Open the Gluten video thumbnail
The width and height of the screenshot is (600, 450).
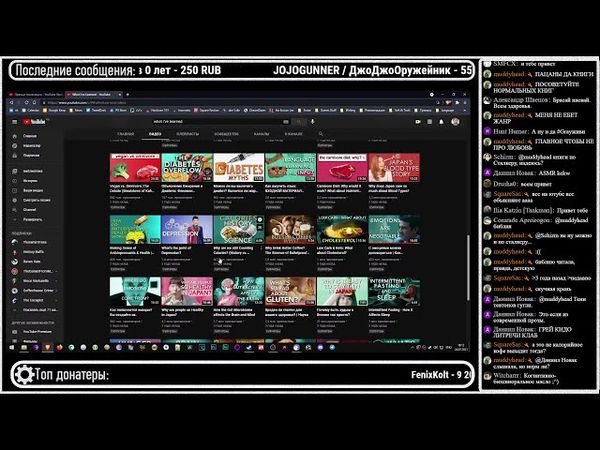(290, 292)
